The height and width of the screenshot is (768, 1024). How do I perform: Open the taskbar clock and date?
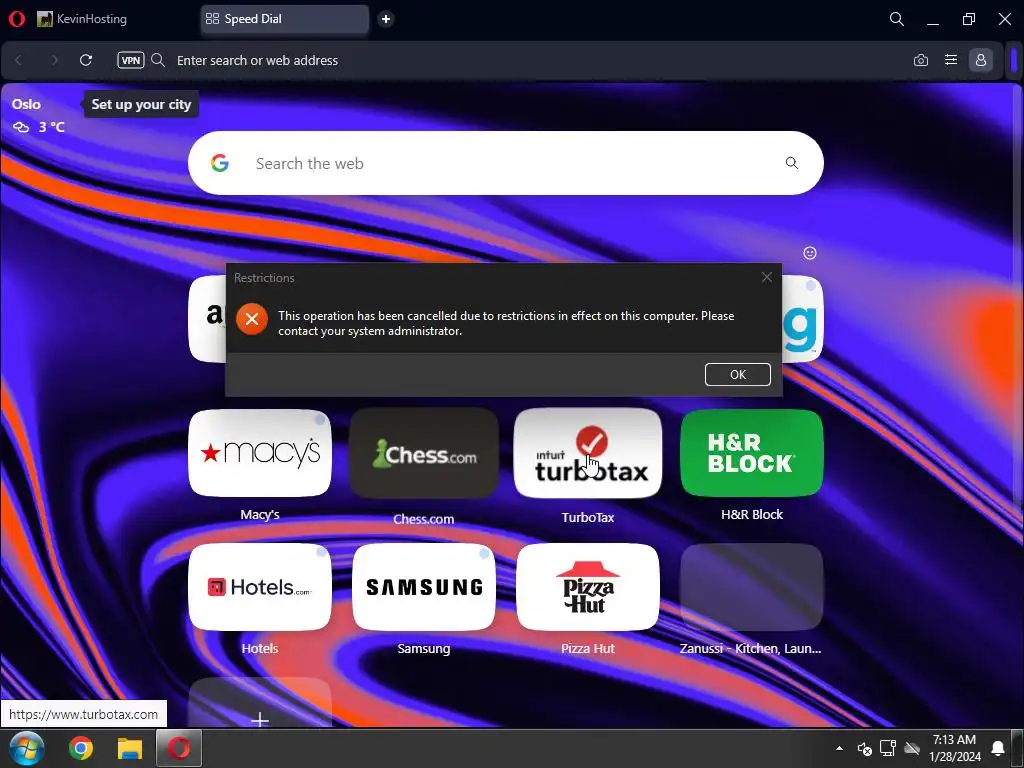pos(954,748)
